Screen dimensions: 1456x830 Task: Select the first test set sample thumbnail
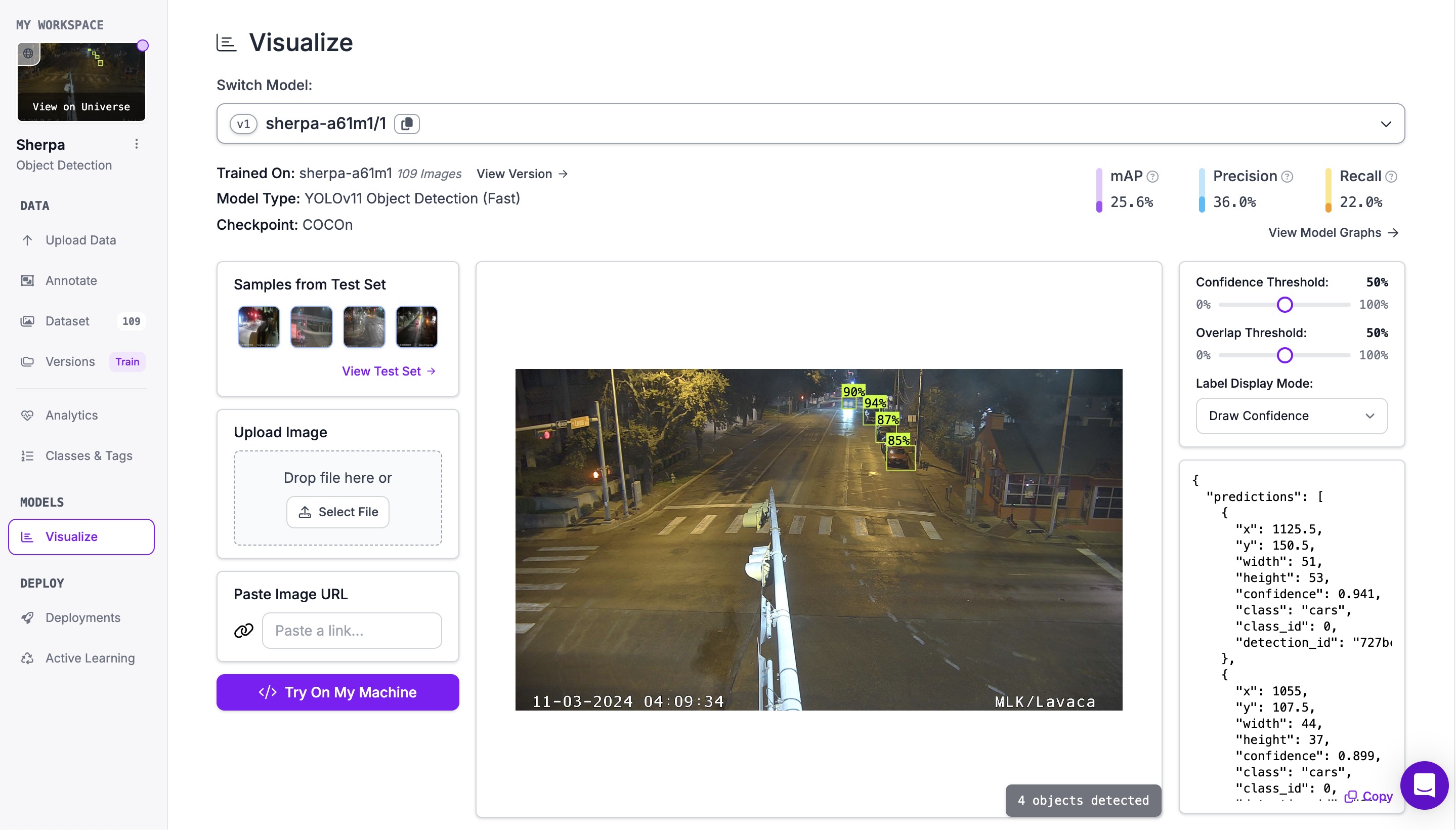point(259,326)
